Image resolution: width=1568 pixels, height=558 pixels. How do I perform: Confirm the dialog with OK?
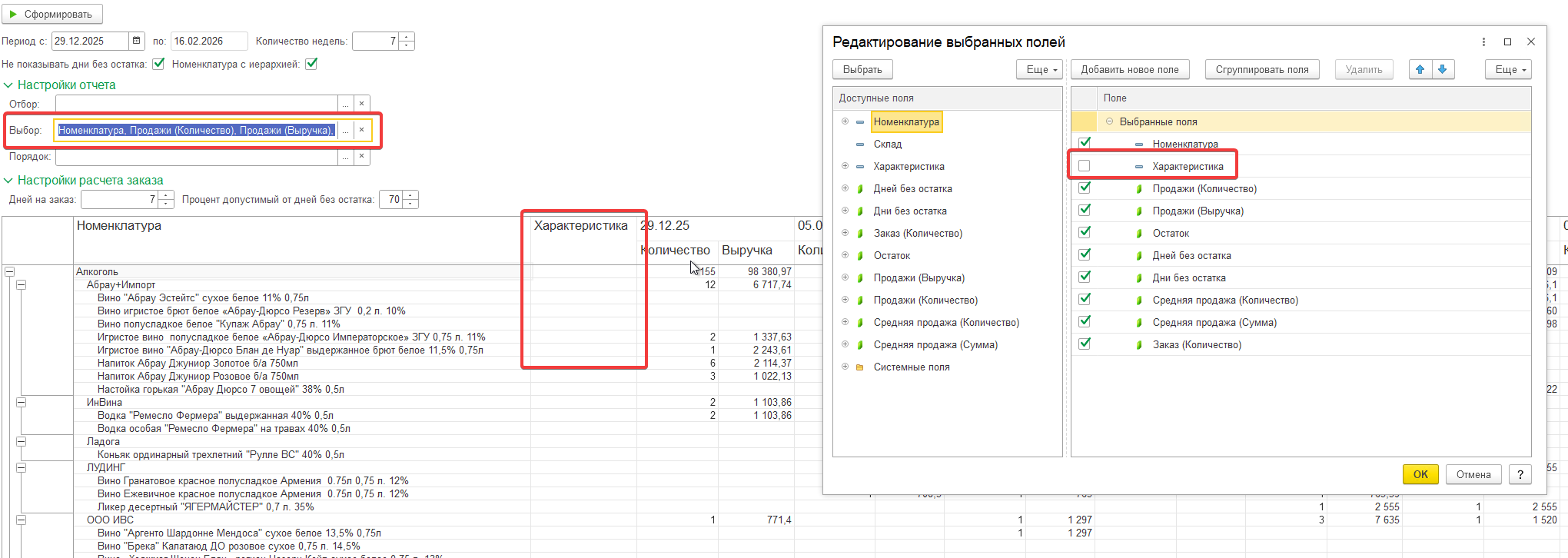coord(1420,474)
